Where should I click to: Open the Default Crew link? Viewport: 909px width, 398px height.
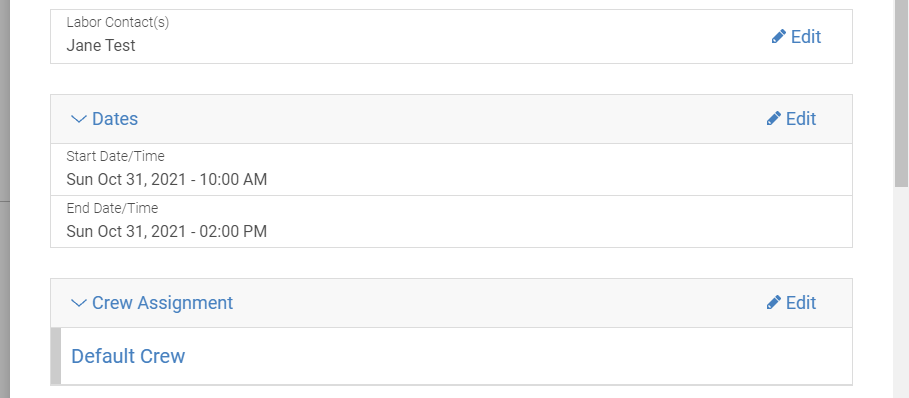tap(128, 356)
